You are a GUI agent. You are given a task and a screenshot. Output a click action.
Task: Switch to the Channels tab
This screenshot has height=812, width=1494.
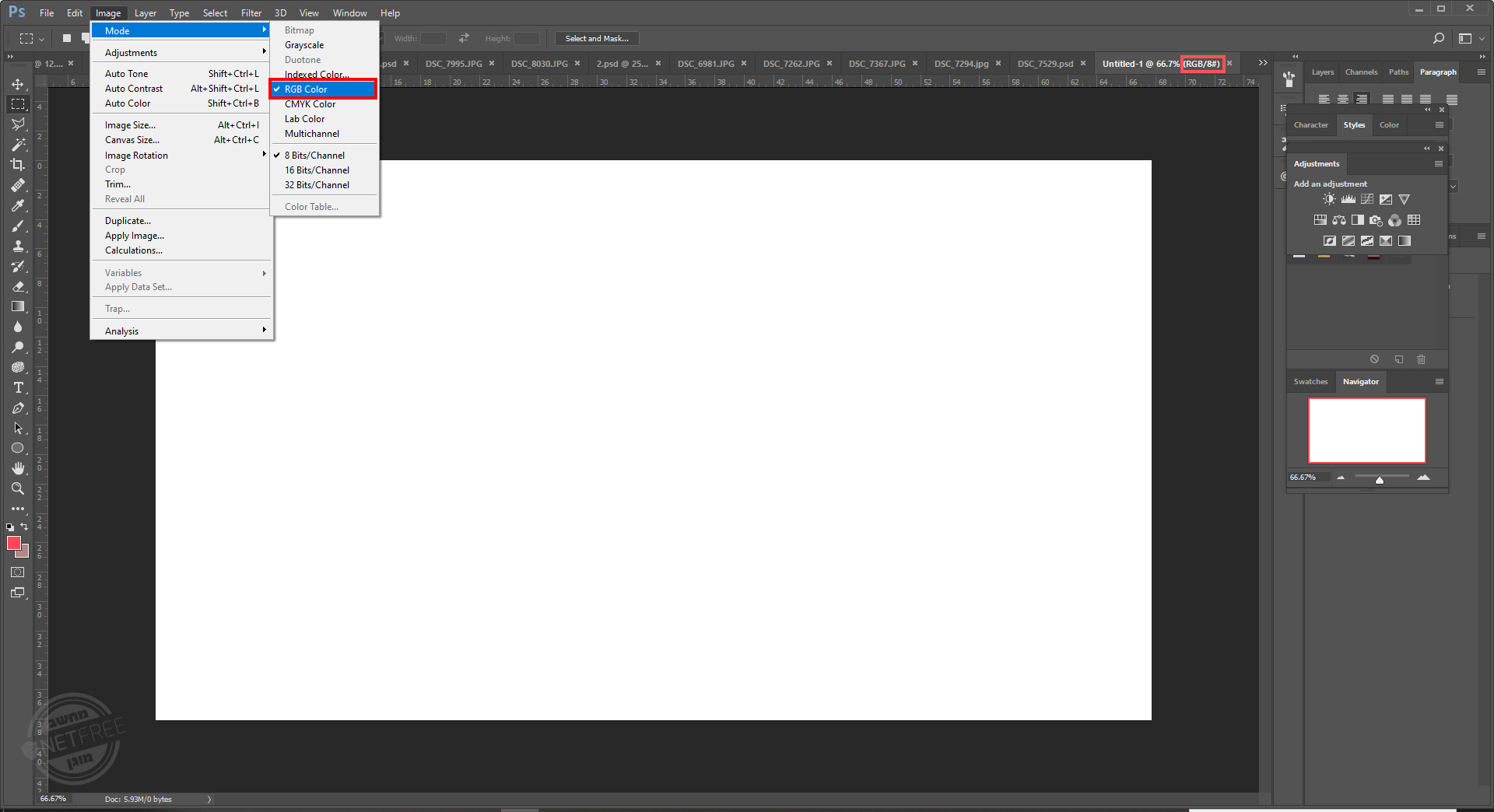point(1361,72)
